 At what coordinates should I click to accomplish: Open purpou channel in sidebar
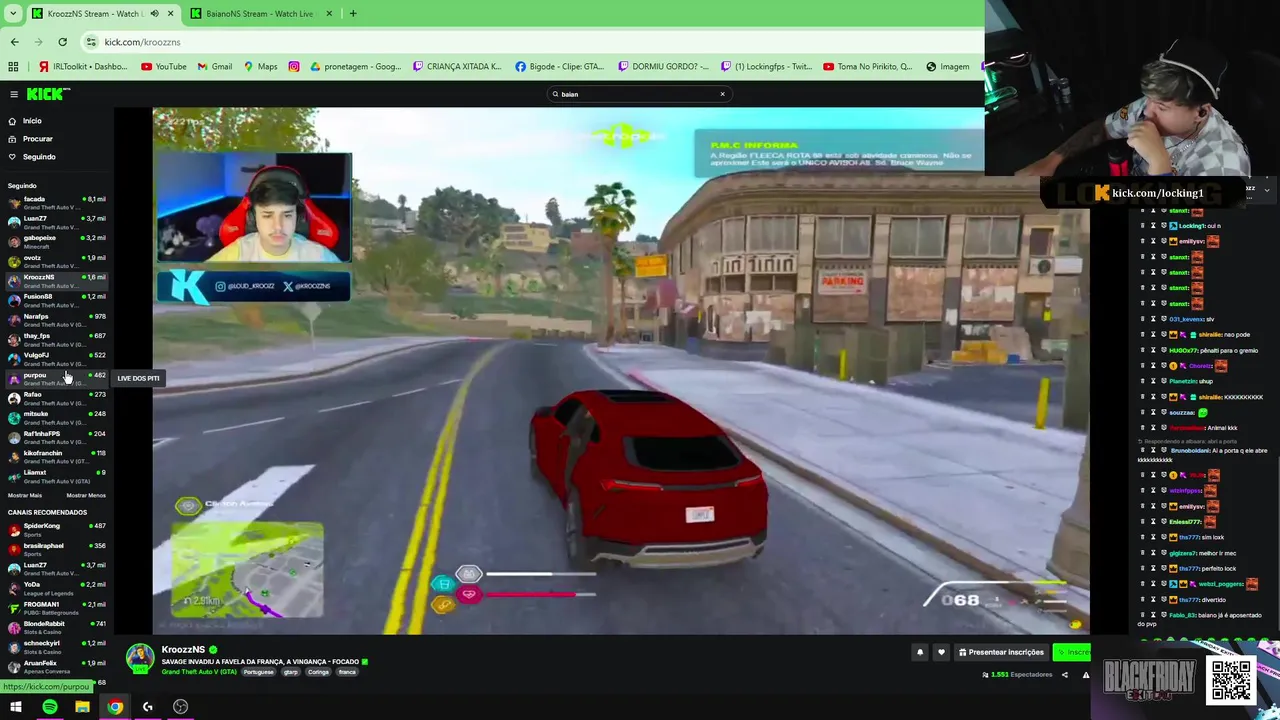tap(56, 379)
